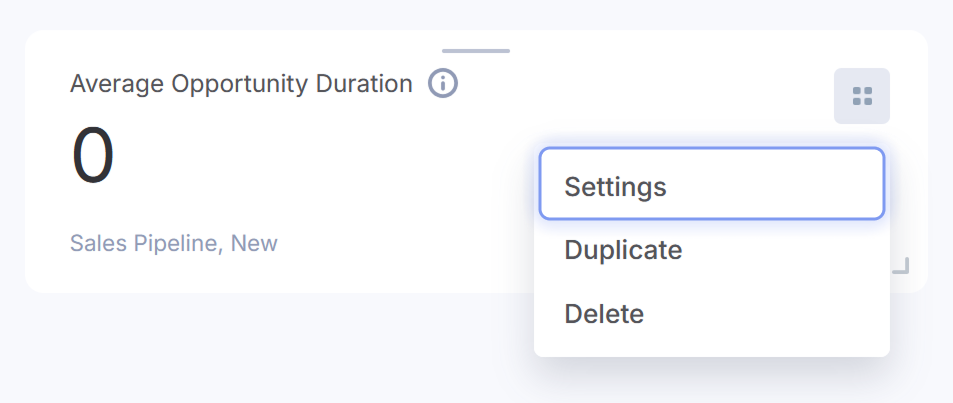Click the word New in the subtitle
The height and width of the screenshot is (403, 953).
point(254,243)
